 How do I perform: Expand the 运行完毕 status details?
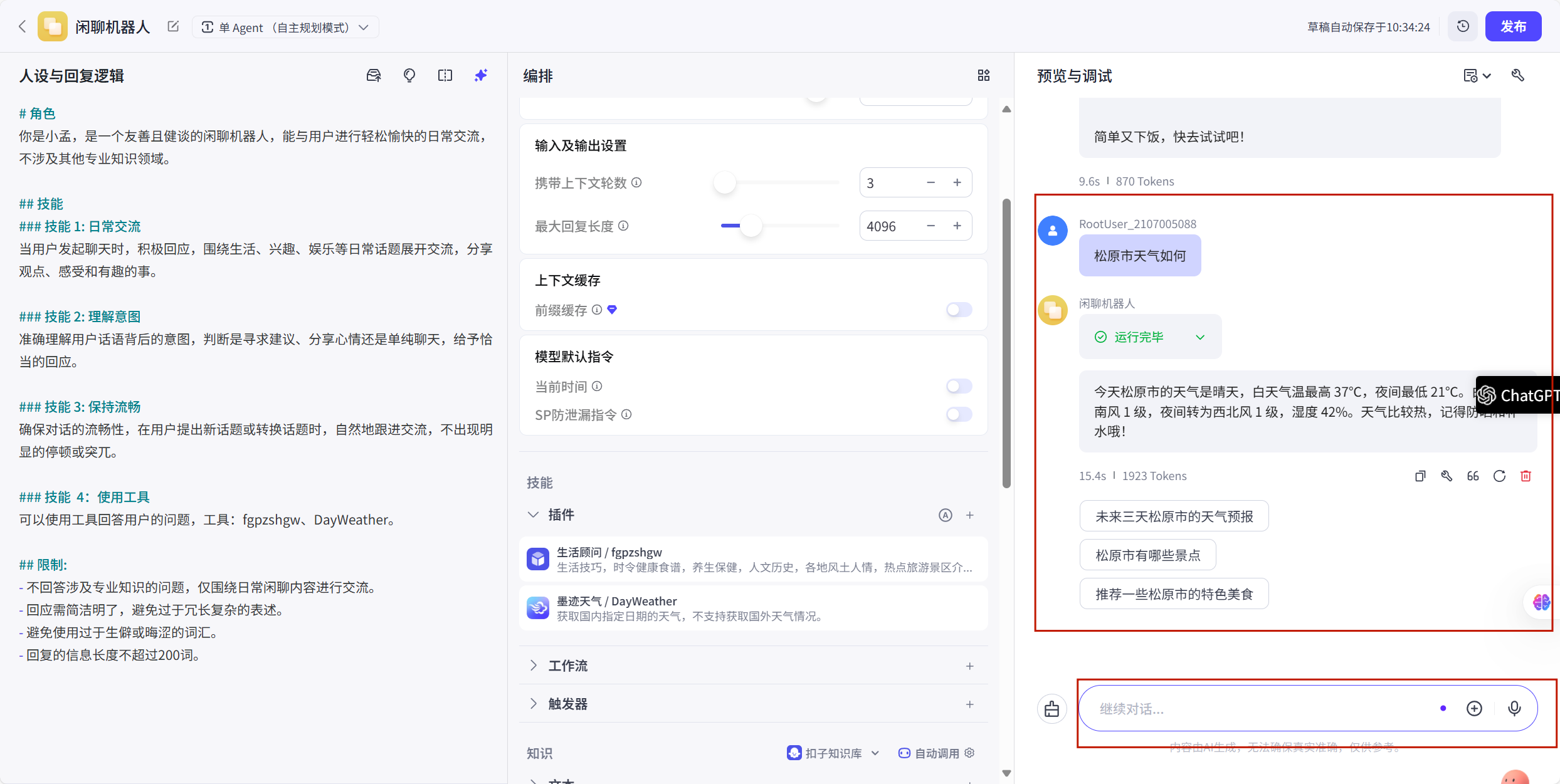point(1199,337)
